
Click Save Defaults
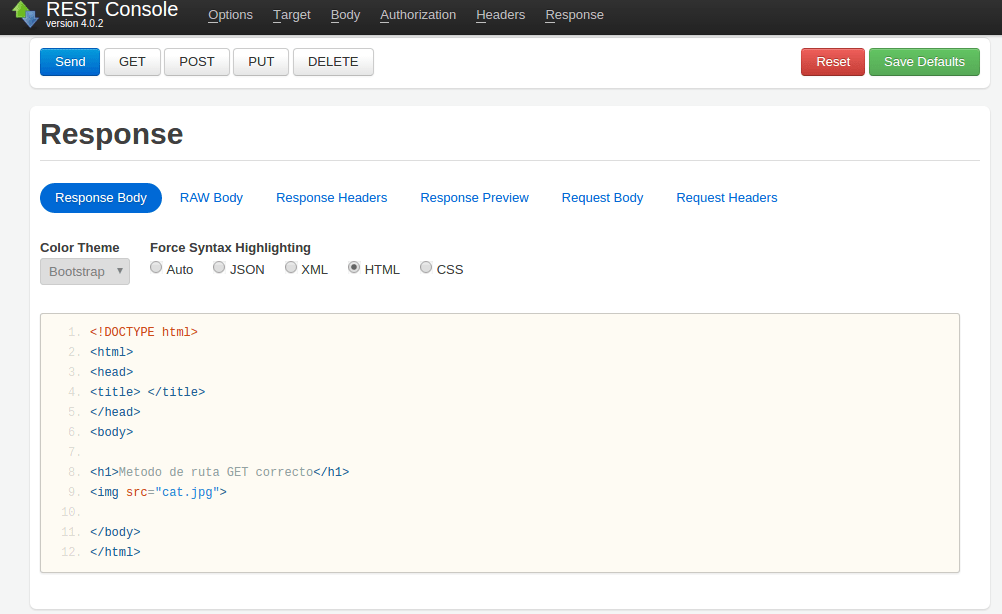coord(923,61)
